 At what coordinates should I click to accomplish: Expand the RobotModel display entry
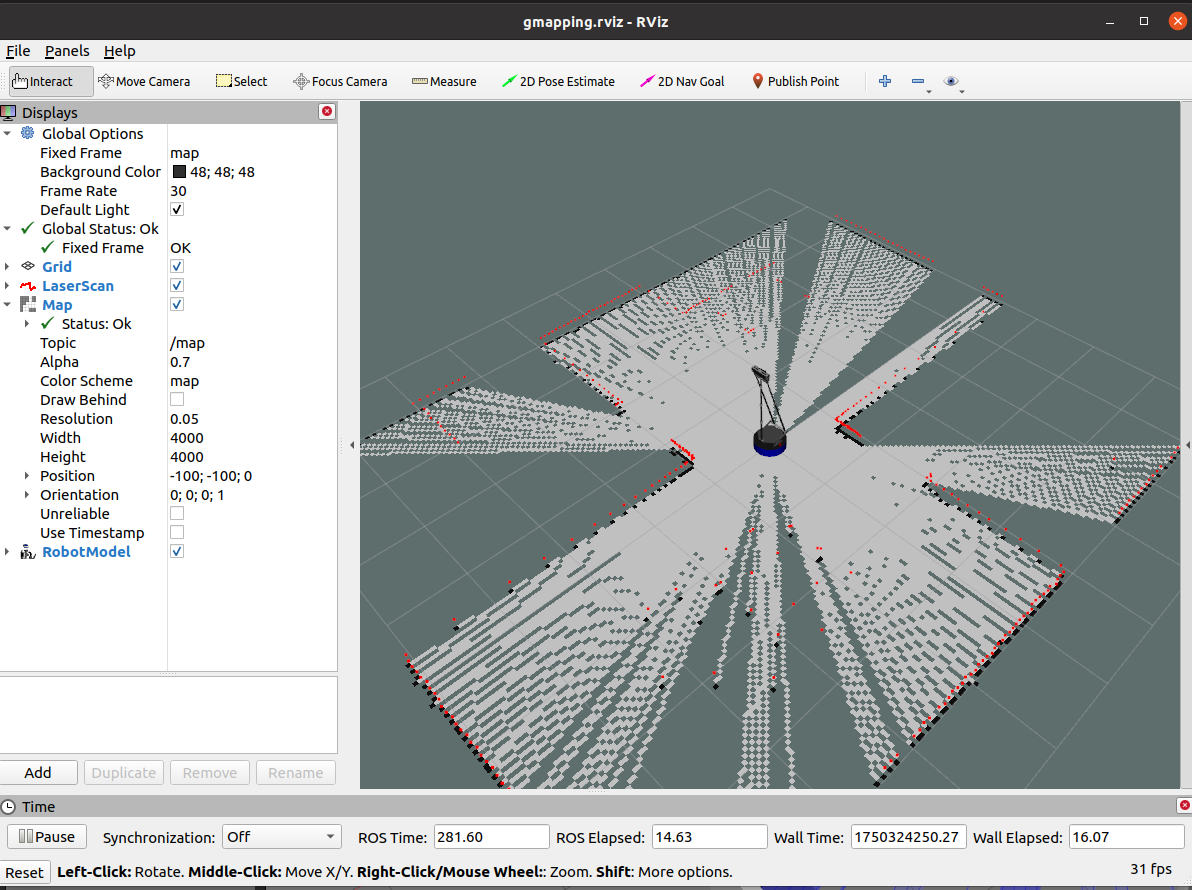click(6, 551)
